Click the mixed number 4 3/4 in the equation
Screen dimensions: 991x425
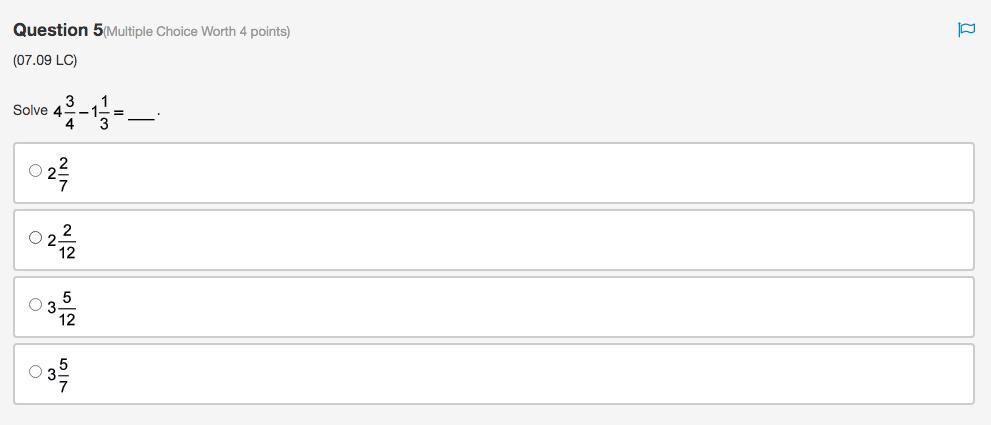click(65, 112)
